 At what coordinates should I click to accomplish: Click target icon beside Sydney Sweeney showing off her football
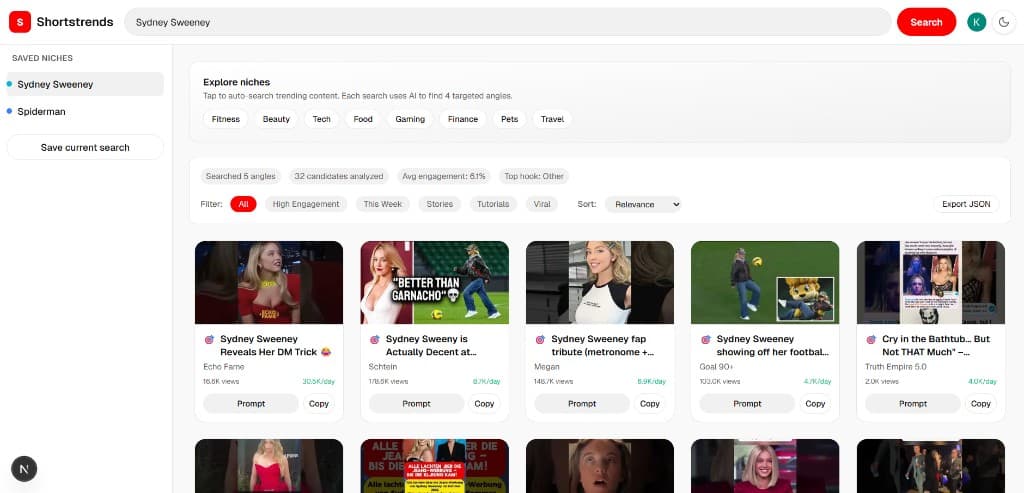click(706, 340)
